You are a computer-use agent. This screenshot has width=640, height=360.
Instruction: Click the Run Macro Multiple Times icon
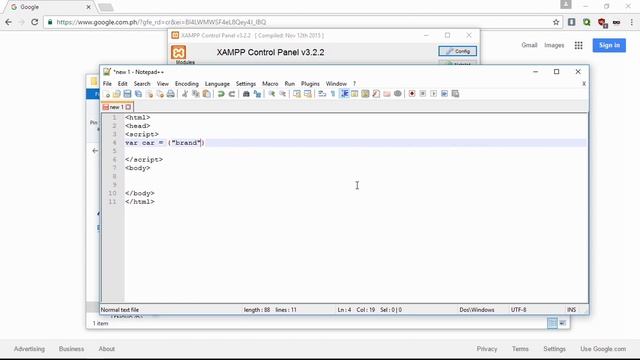tap(444, 94)
